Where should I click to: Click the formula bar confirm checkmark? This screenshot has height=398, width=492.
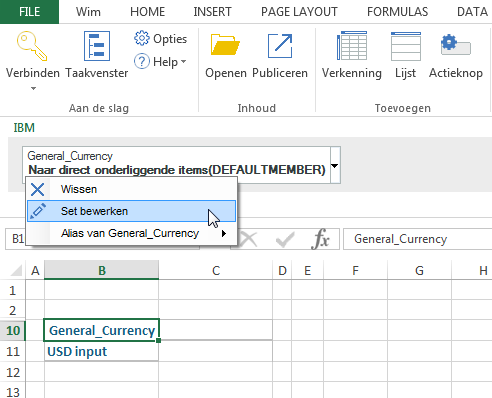pos(285,239)
